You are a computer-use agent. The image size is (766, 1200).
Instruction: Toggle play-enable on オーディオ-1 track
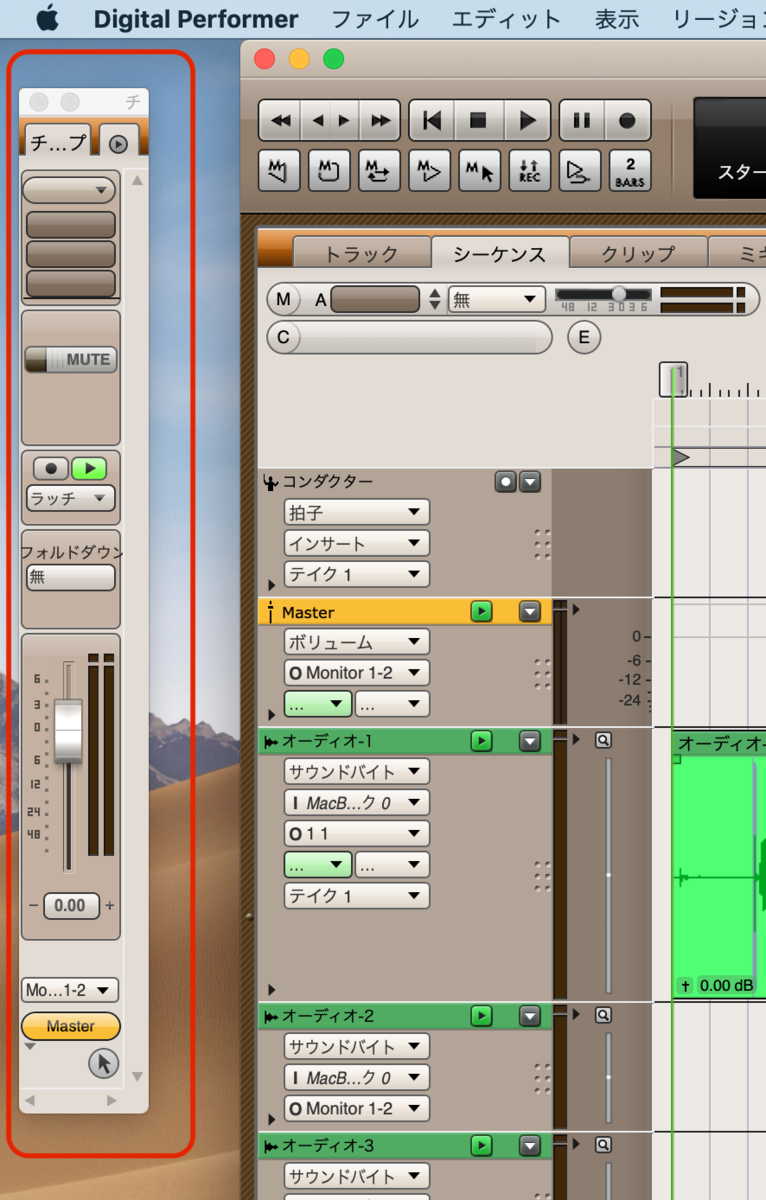coord(482,741)
